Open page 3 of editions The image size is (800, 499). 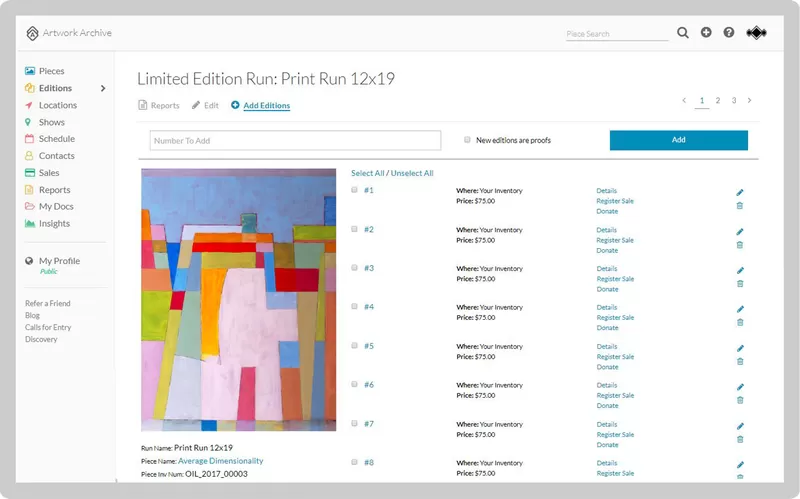point(734,101)
